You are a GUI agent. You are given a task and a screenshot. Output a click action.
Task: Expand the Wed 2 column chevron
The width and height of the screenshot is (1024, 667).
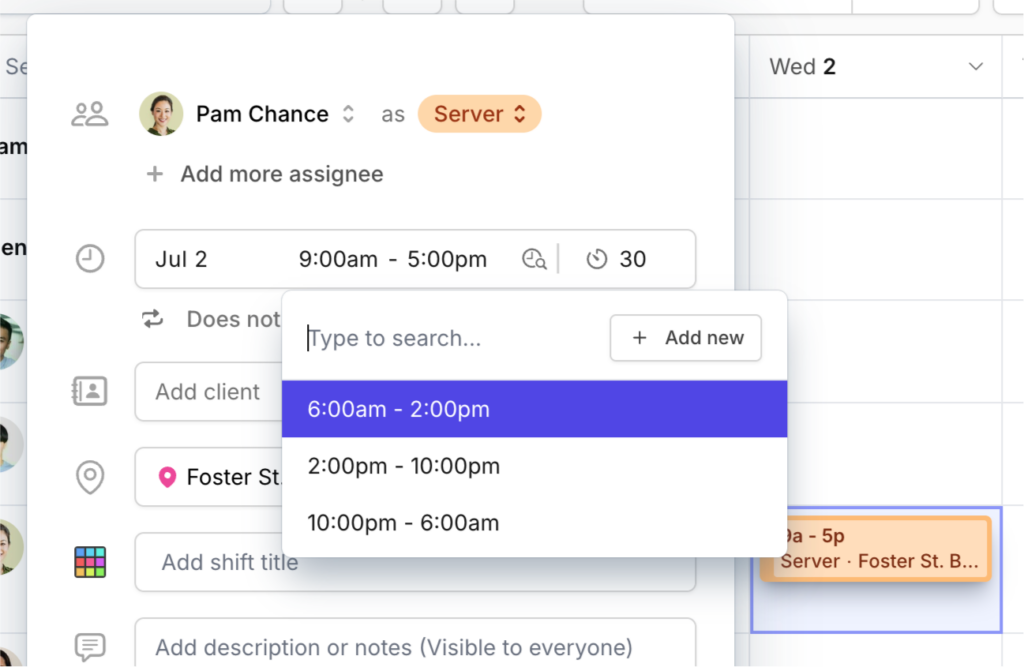point(975,67)
